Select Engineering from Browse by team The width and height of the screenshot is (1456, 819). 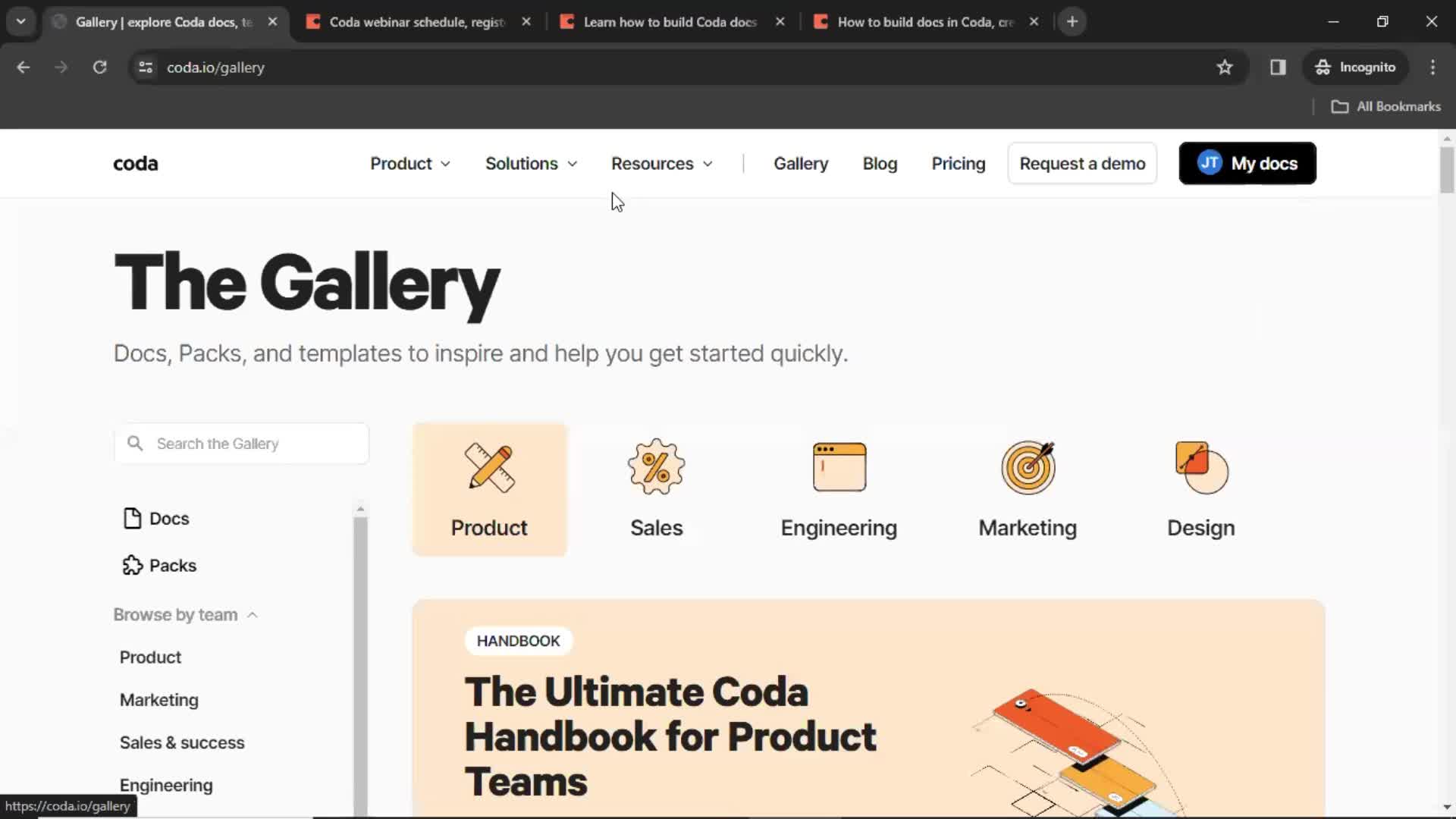[166, 784]
